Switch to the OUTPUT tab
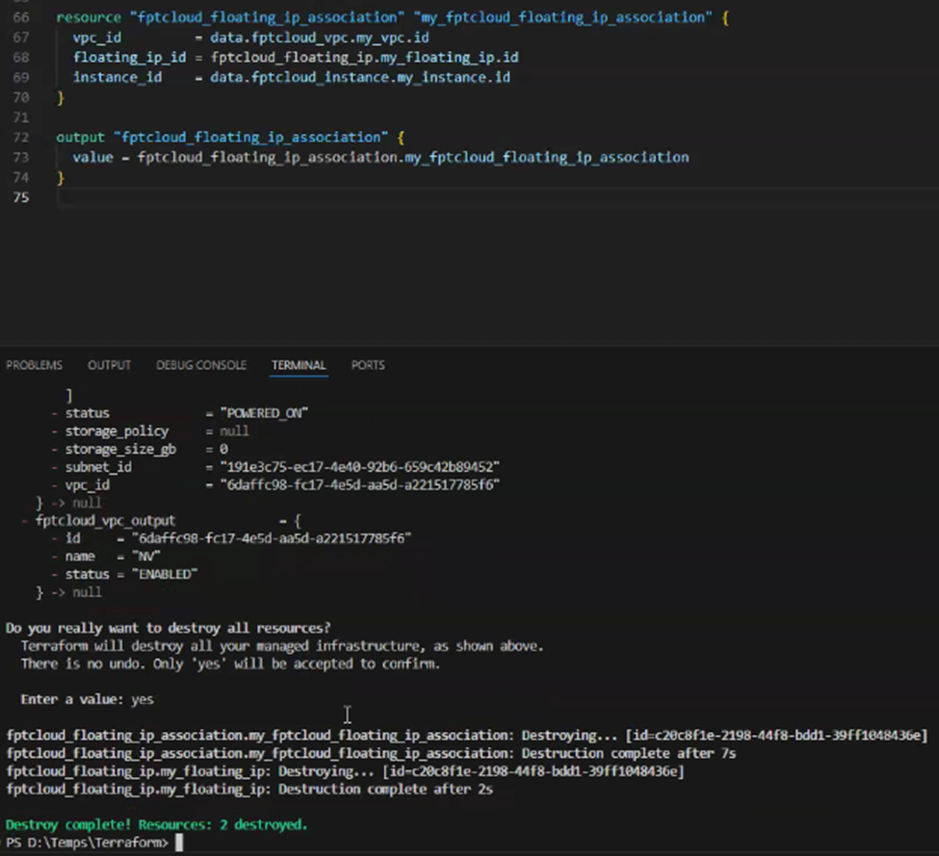 (109, 365)
